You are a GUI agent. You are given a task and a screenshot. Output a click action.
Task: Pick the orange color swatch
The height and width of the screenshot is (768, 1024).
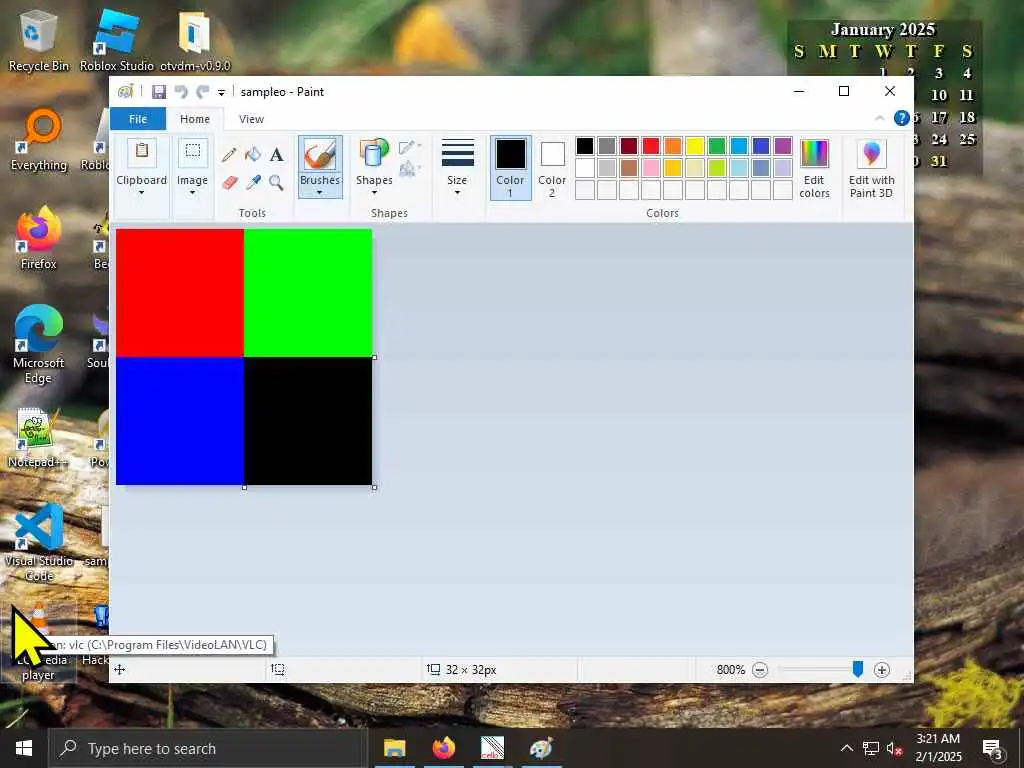click(673, 146)
